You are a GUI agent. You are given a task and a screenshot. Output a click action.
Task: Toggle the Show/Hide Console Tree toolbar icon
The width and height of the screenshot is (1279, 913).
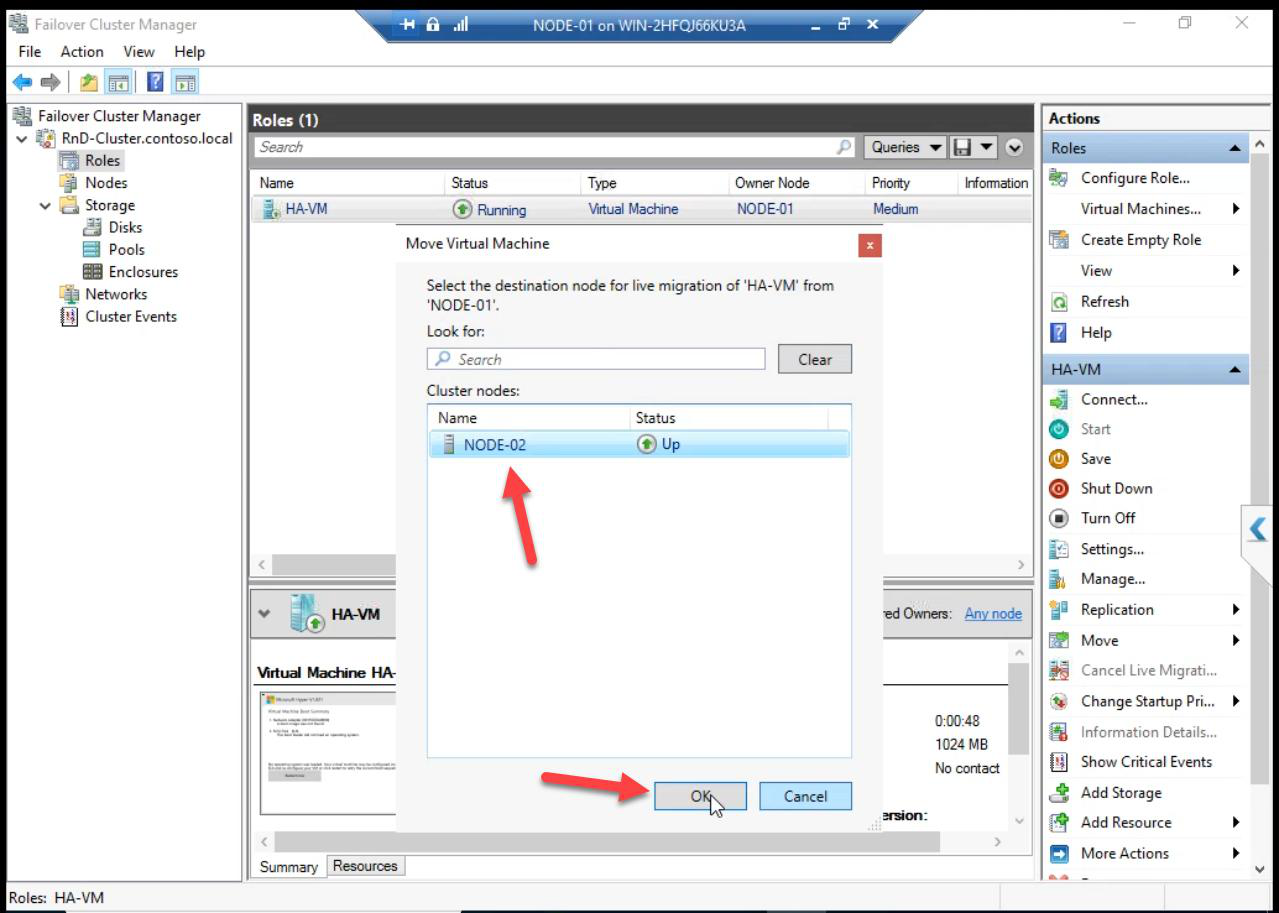coord(117,83)
